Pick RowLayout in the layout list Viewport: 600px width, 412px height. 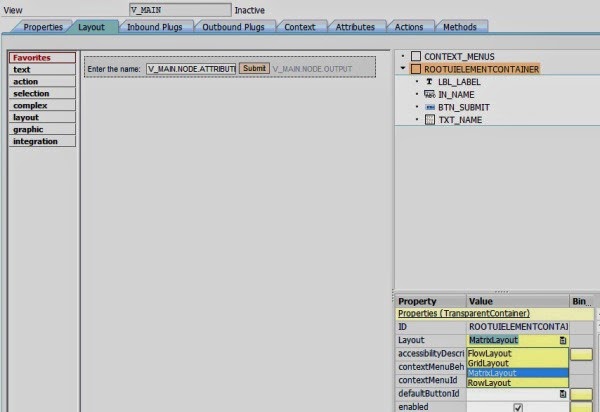(489, 382)
